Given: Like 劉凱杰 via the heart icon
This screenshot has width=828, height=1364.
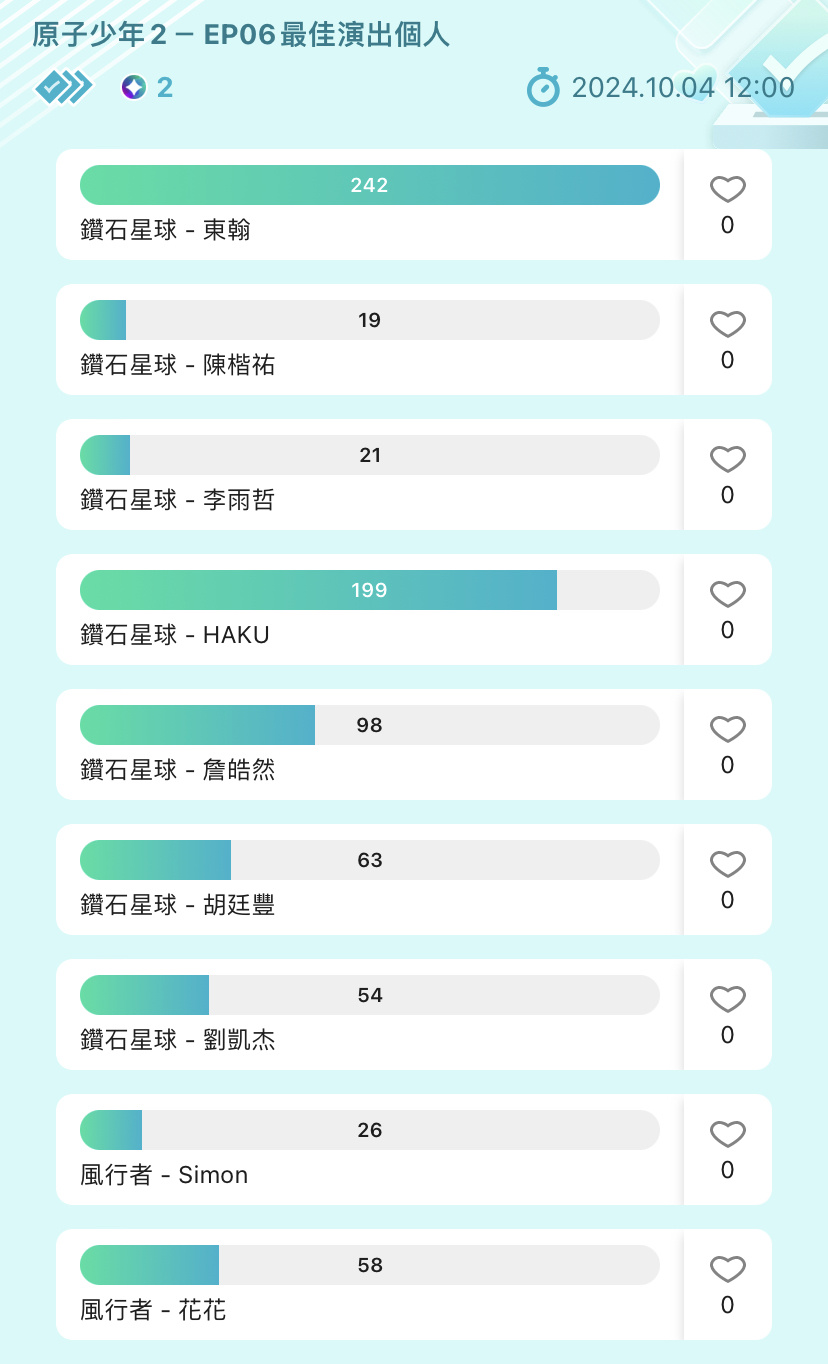Looking at the screenshot, I should (x=727, y=999).
